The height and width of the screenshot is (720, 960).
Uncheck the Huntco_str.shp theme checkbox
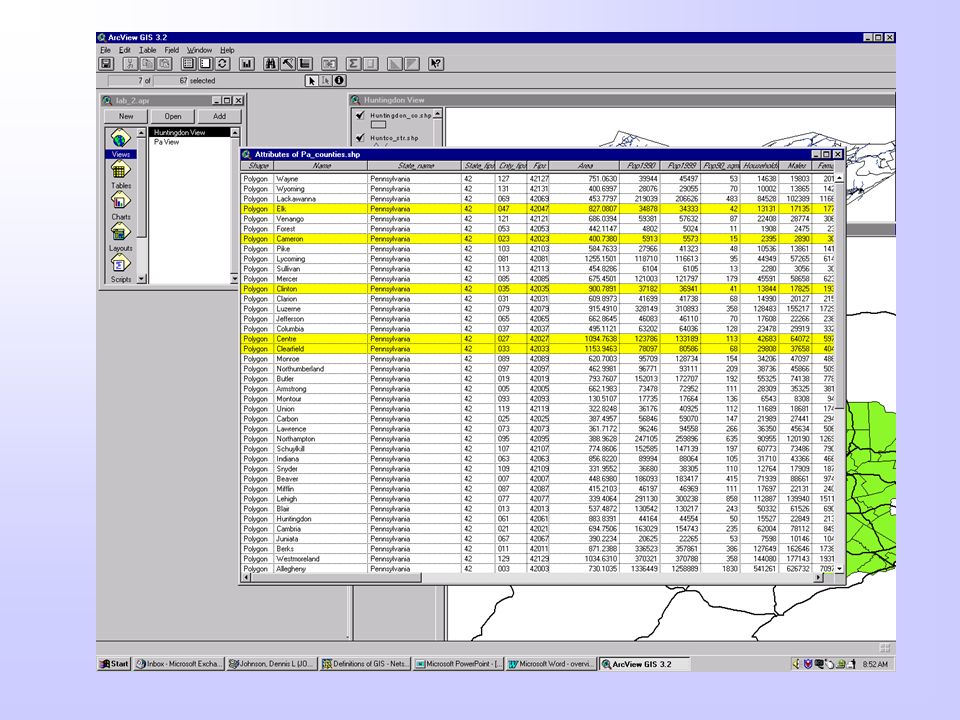(x=360, y=137)
